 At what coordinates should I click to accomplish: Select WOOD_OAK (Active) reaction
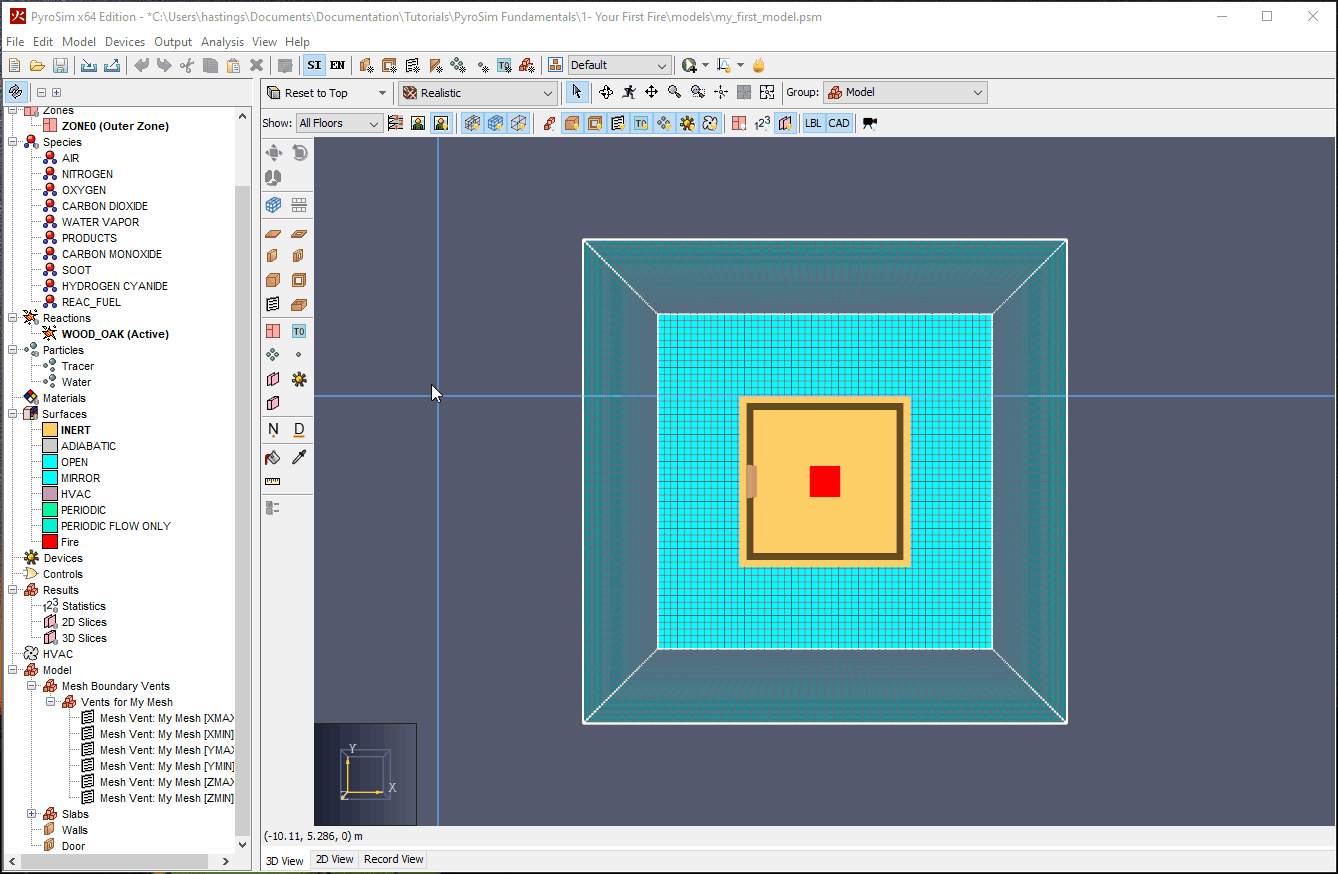115,334
